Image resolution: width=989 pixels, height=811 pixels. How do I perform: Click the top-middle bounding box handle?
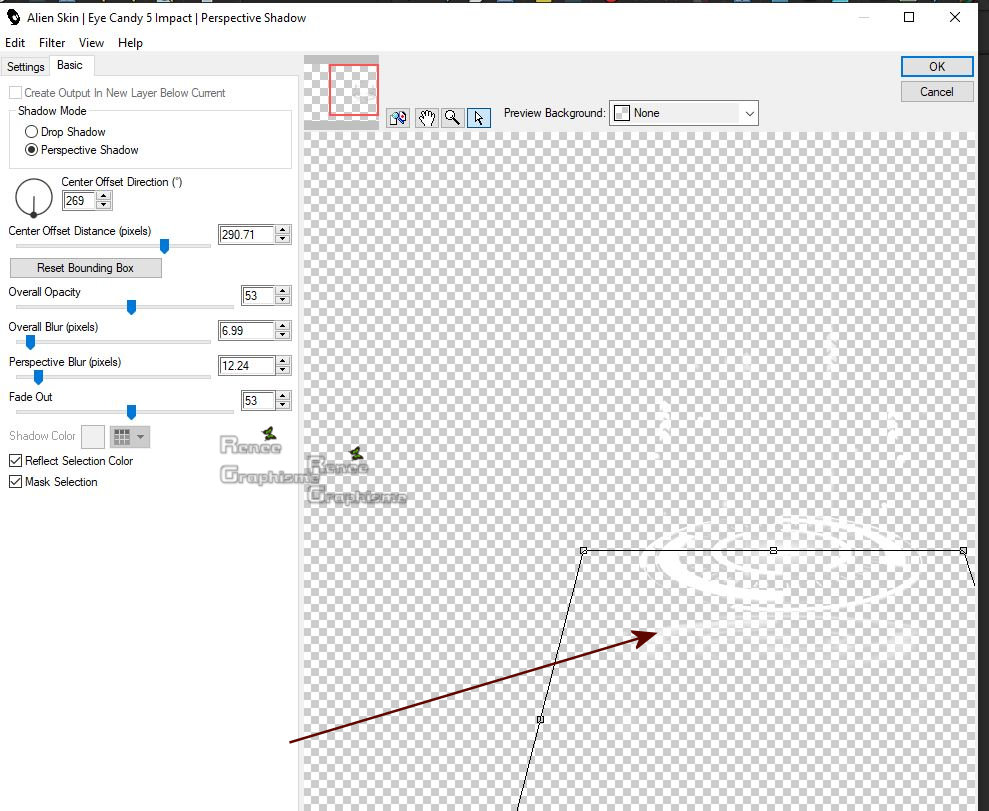coord(773,551)
